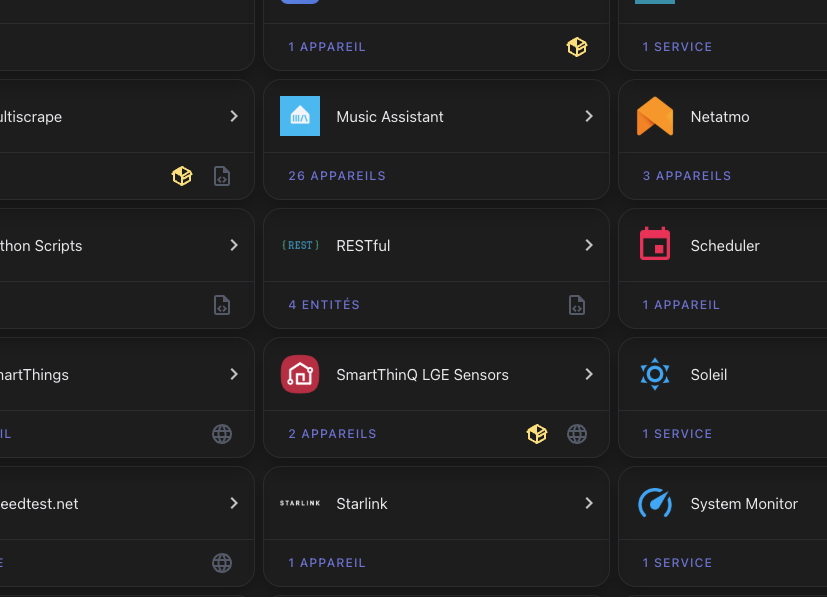Image resolution: width=827 pixels, height=597 pixels.
Task: Open the 26 appareils link under Music Assistant
Action: [x=336, y=176]
